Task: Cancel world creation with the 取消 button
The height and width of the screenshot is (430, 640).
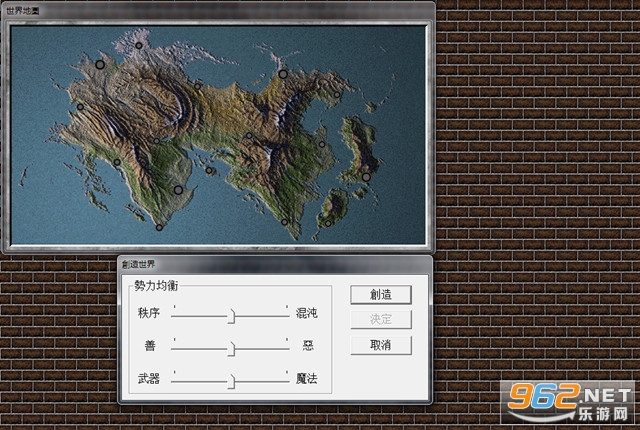Action: (x=381, y=345)
